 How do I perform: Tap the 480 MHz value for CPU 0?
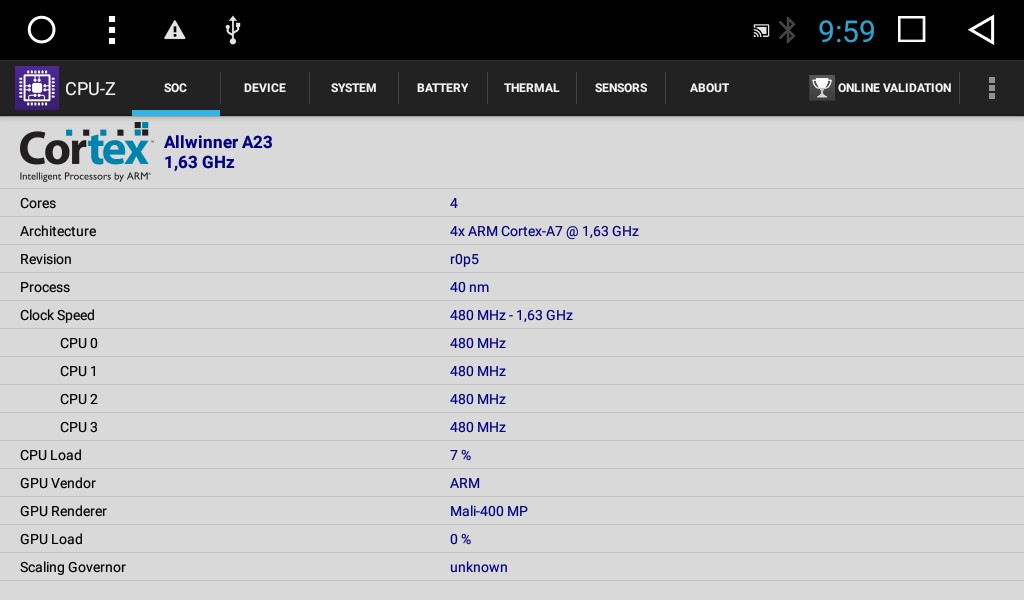478,343
